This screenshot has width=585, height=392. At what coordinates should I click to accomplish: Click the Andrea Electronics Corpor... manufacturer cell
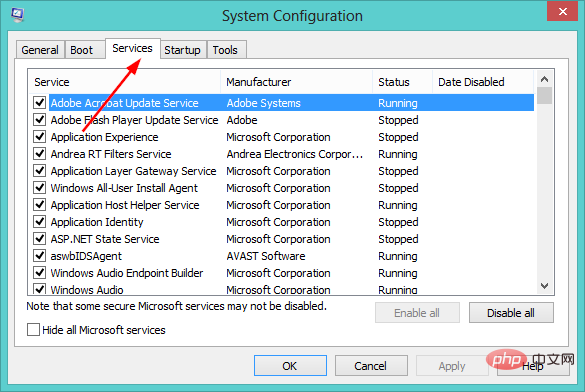[295, 154]
